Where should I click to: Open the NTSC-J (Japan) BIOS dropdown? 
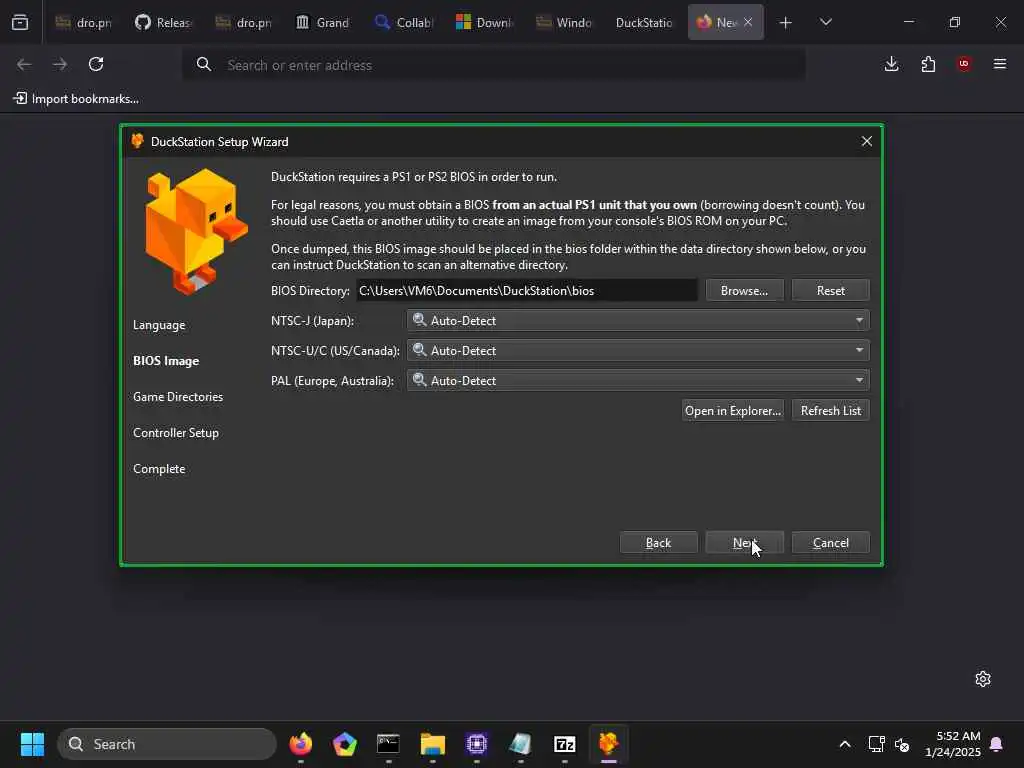[638, 321]
